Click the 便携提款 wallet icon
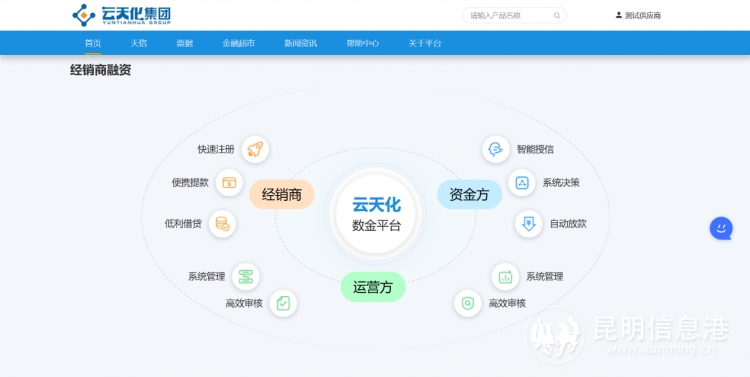750x377 pixels. point(229,182)
